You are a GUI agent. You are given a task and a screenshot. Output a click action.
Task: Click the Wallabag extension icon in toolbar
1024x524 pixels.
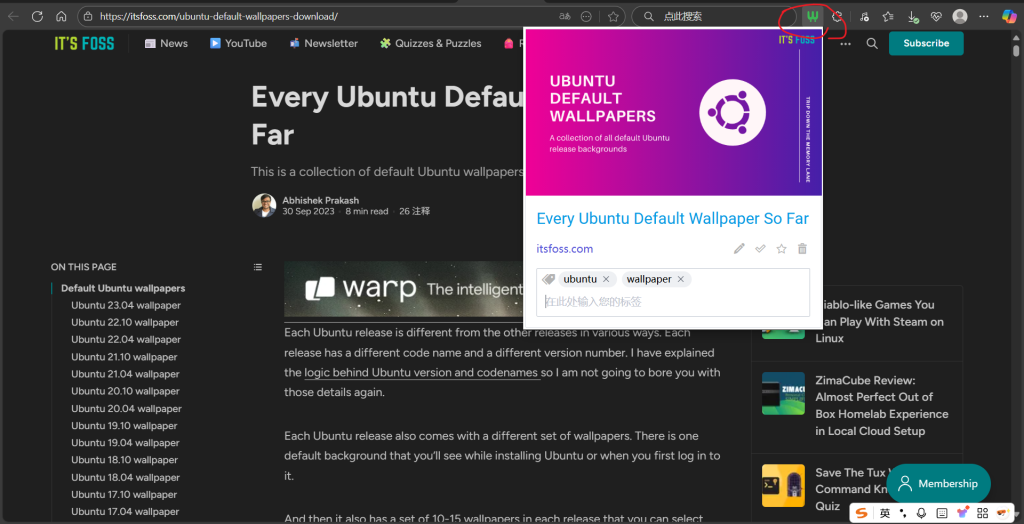tap(814, 17)
